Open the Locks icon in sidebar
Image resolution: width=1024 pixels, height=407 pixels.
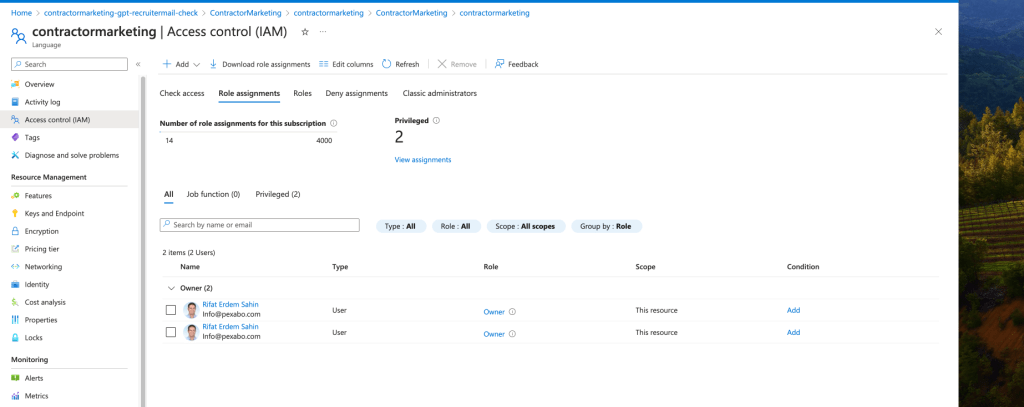[15, 338]
